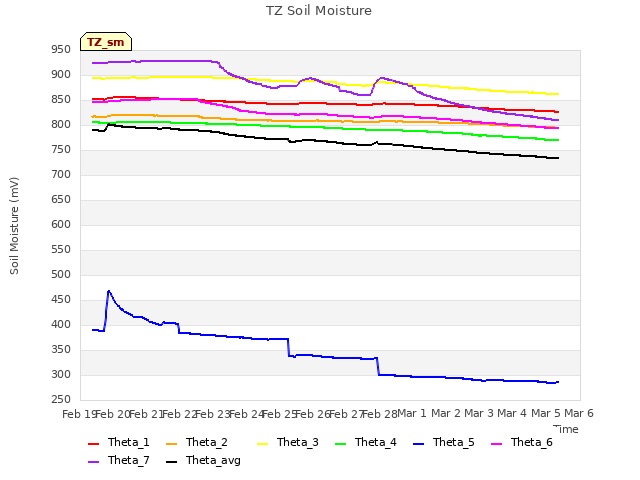This screenshot has width=640, height=480.
Task: Click the Mar 1 x-axis date label
Action: (412, 413)
